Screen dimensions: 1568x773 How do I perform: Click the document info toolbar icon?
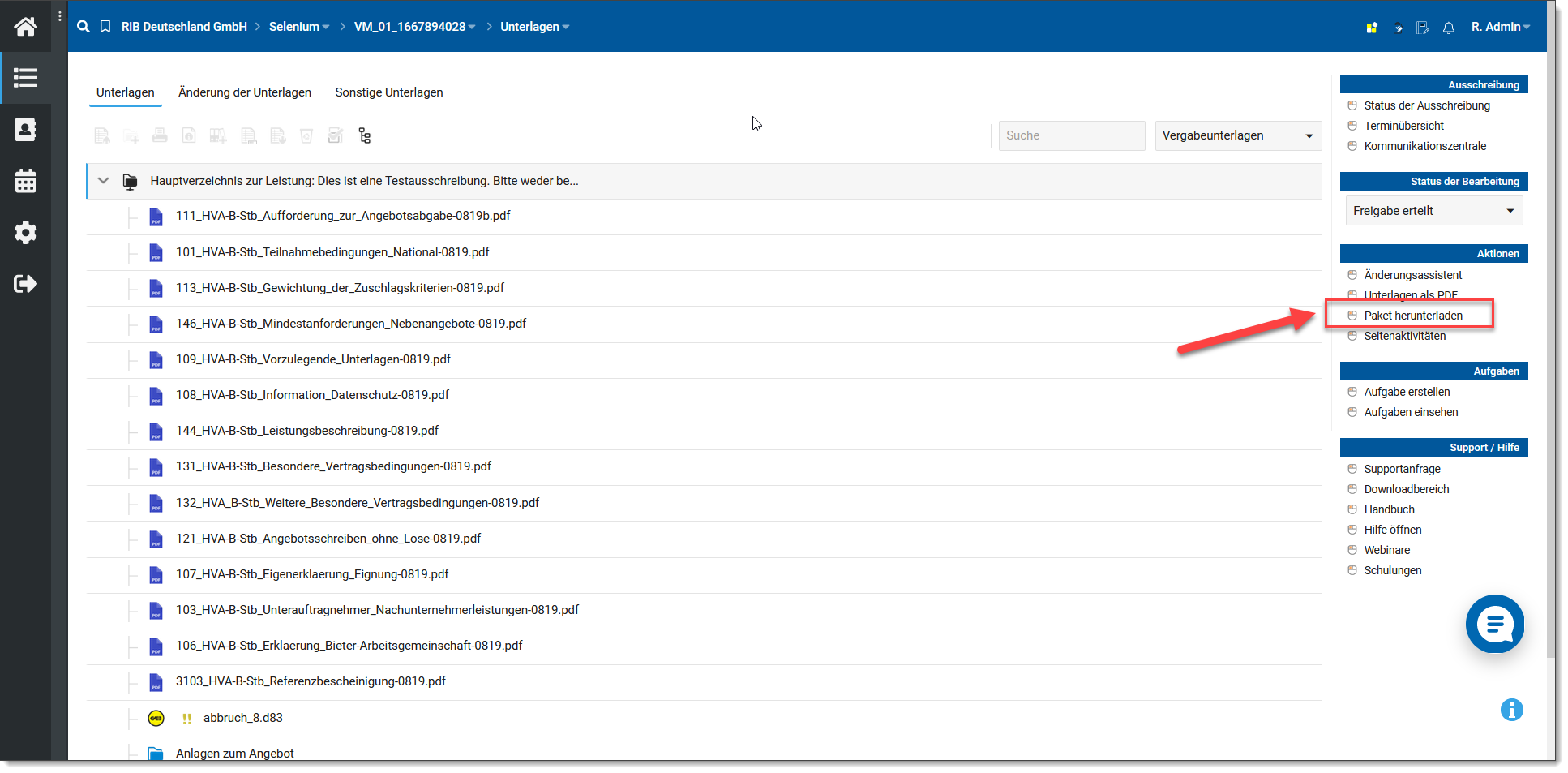click(189, 136)
